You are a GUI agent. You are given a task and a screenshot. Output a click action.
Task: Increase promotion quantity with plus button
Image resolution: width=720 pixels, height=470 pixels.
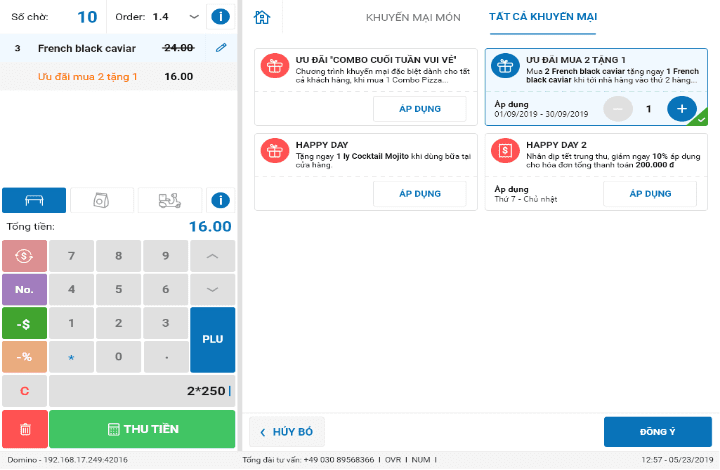682,109
